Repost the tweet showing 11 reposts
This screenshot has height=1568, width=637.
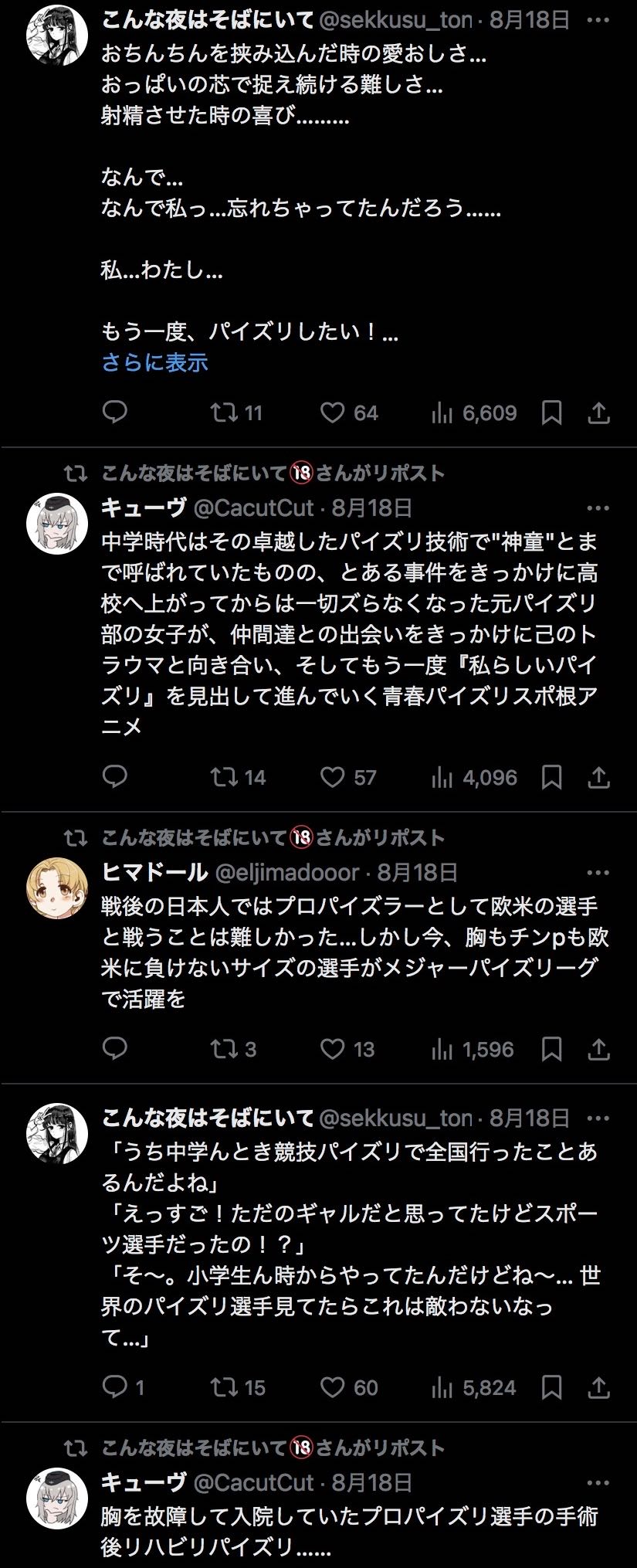coord(225,413)
